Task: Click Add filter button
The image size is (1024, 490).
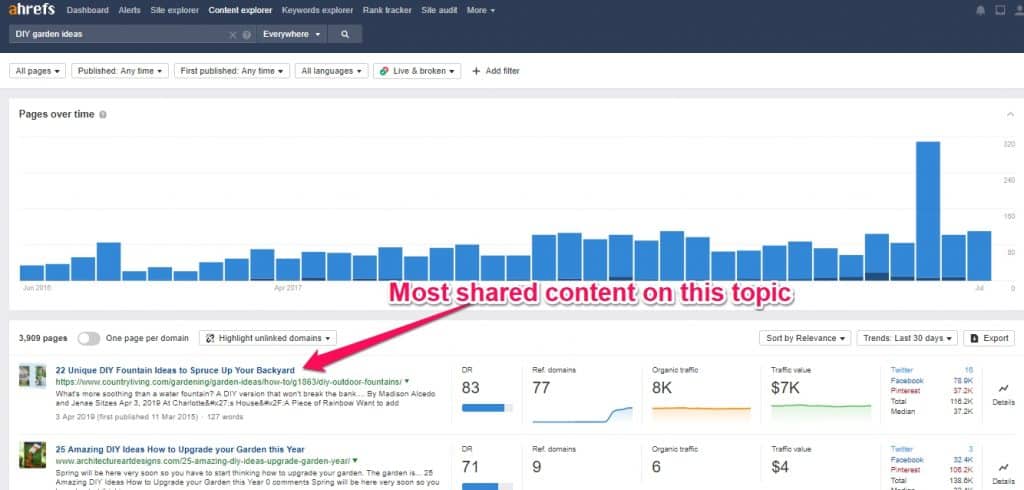Action: coord(496,71)
